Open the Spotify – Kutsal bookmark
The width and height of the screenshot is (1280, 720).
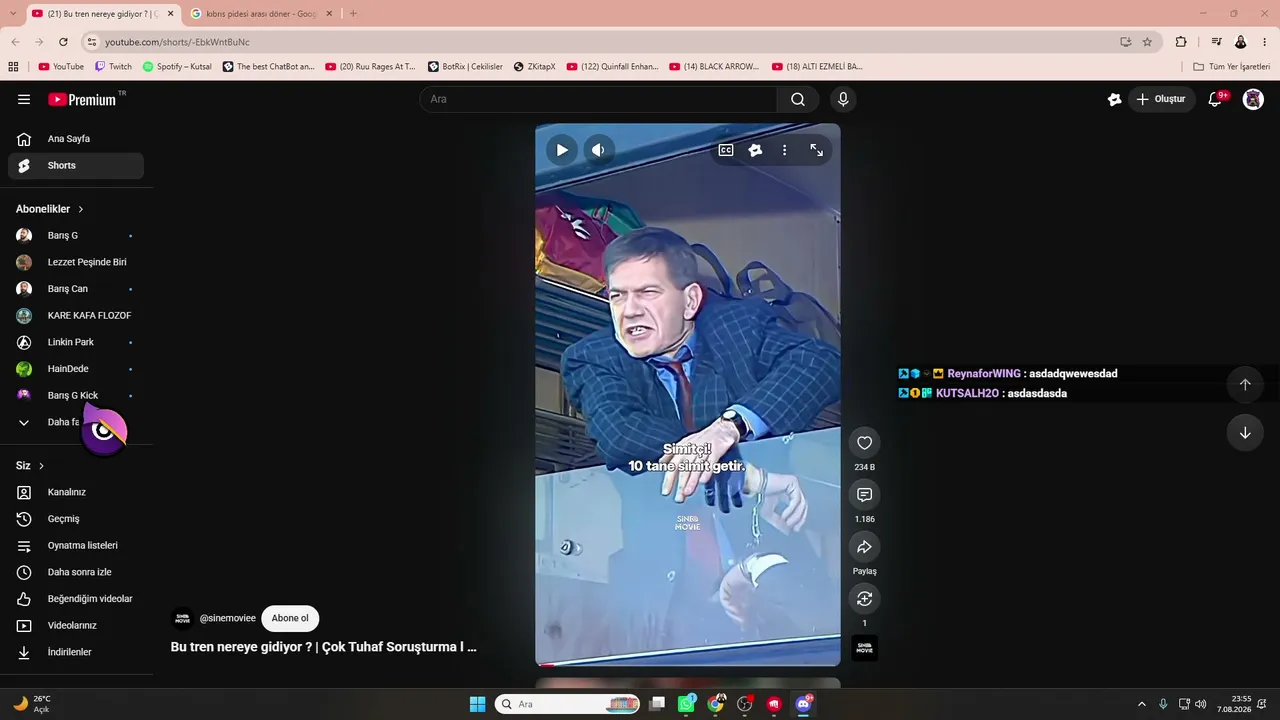click(x=177, y=67)
